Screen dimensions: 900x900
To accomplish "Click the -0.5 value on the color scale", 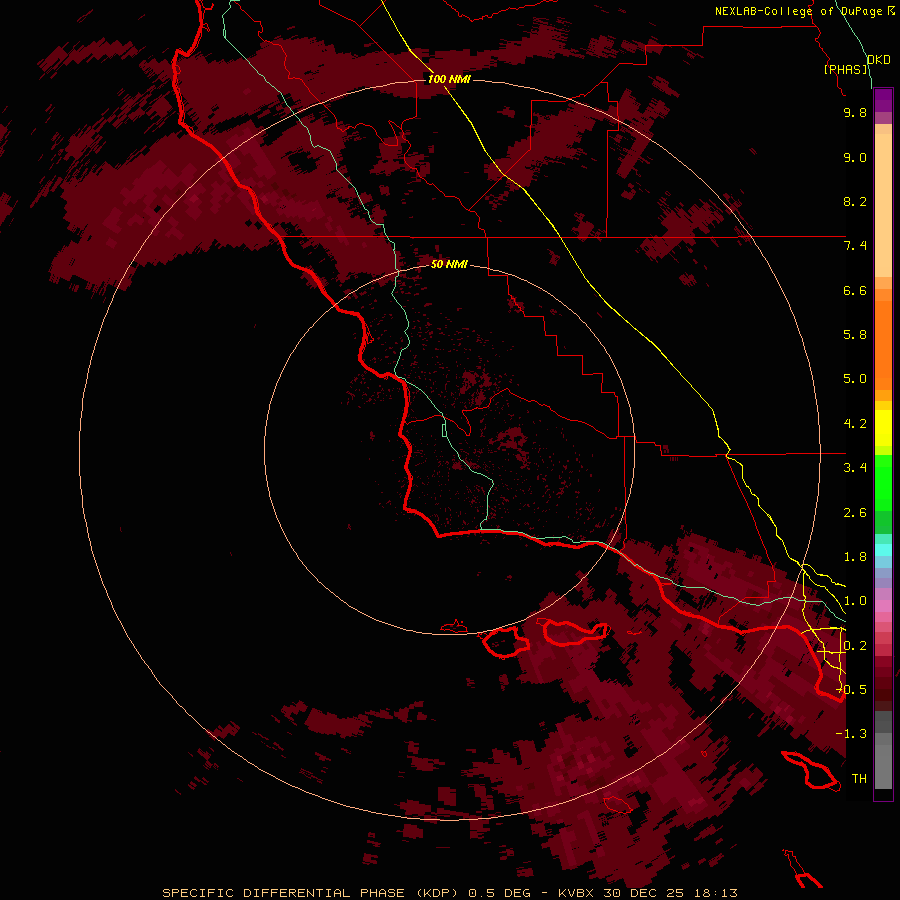I will (x=852, y=689).
